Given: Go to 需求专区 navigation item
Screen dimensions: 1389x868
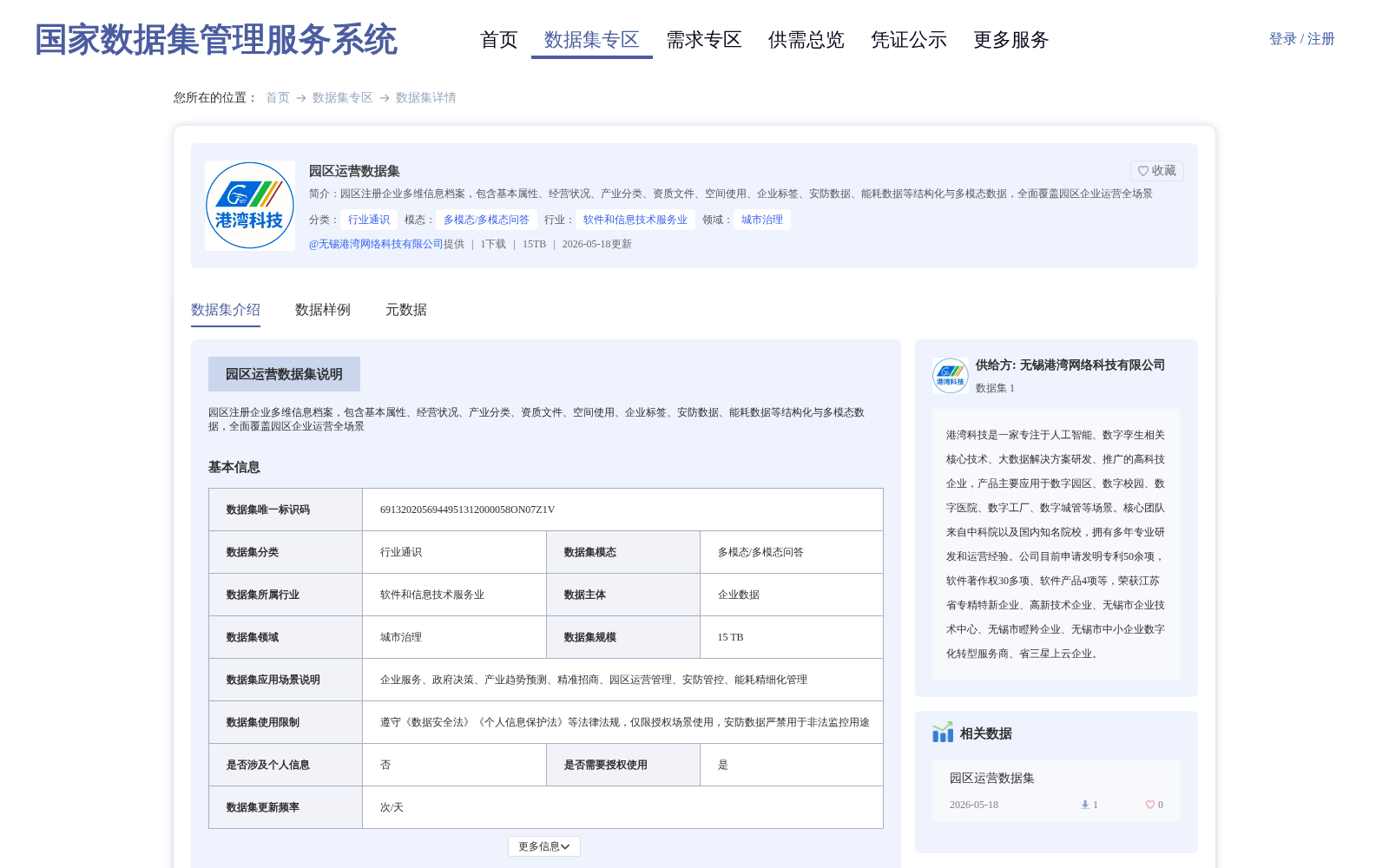Looking at the screenshot, I should click(704, 40).
